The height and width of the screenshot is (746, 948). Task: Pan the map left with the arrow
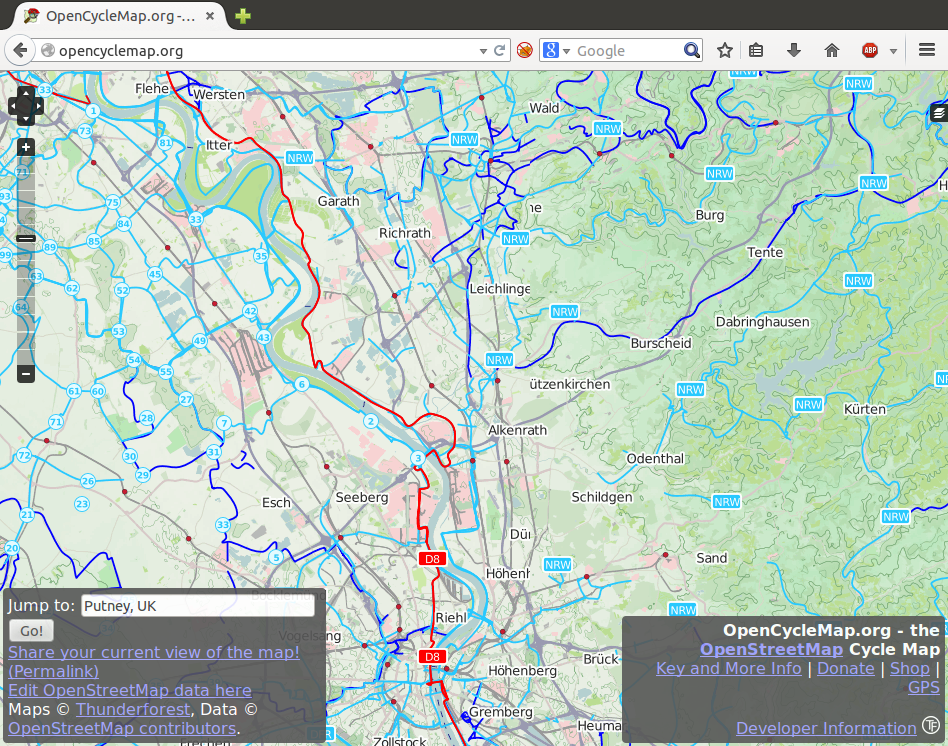pos(13,106)
